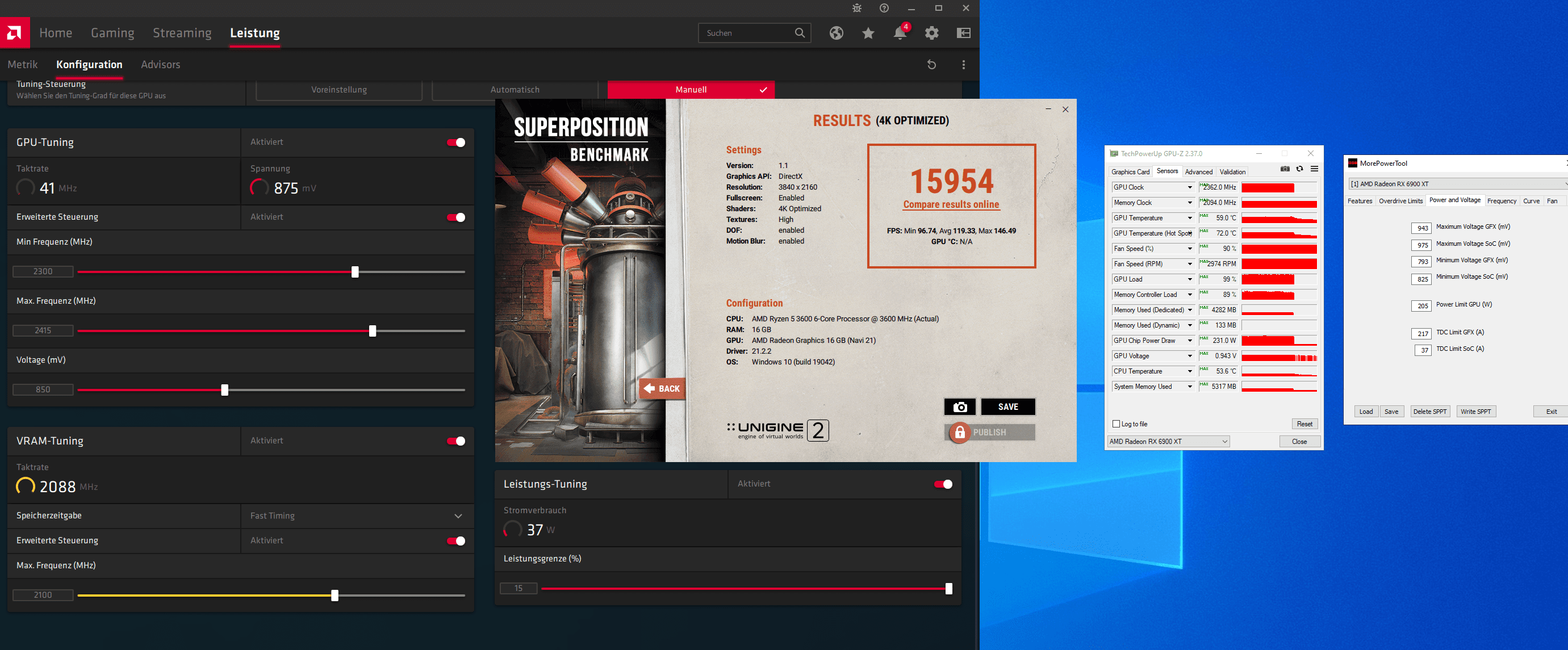This screenshot has width=1568, height=650.
Task: Click Min Frequenz slider handle
Action: (355, 272)
